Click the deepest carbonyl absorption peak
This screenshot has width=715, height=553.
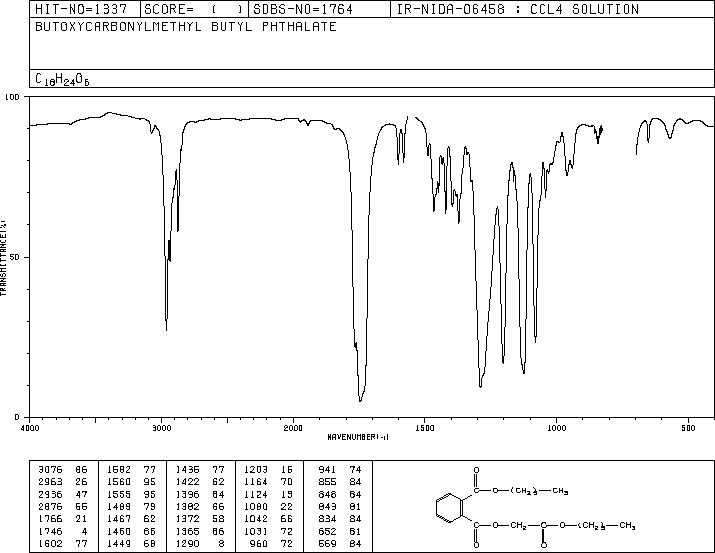[360, 400]
